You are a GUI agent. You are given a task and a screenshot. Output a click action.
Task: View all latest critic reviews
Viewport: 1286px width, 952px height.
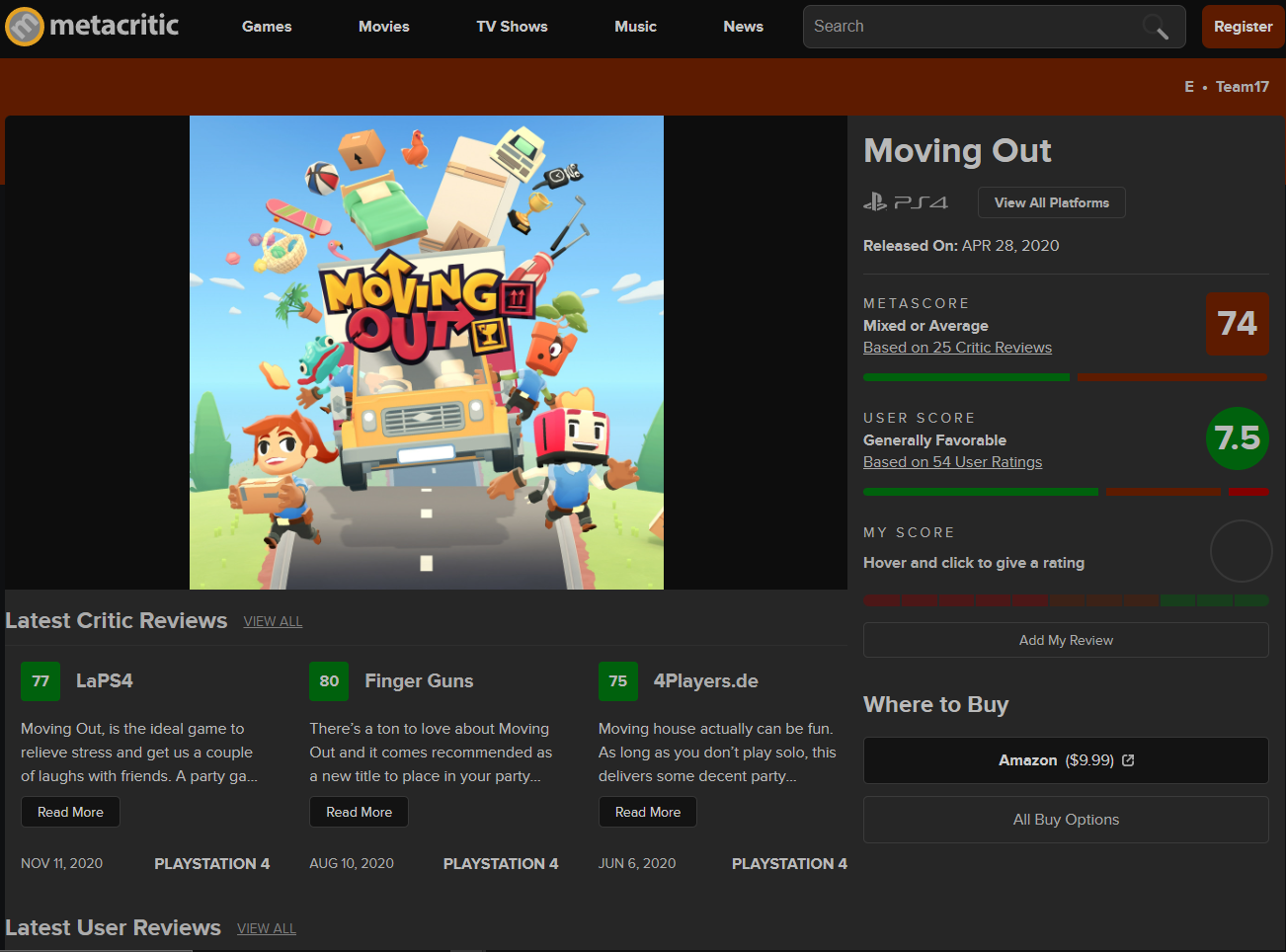click(x=273, y=622)
